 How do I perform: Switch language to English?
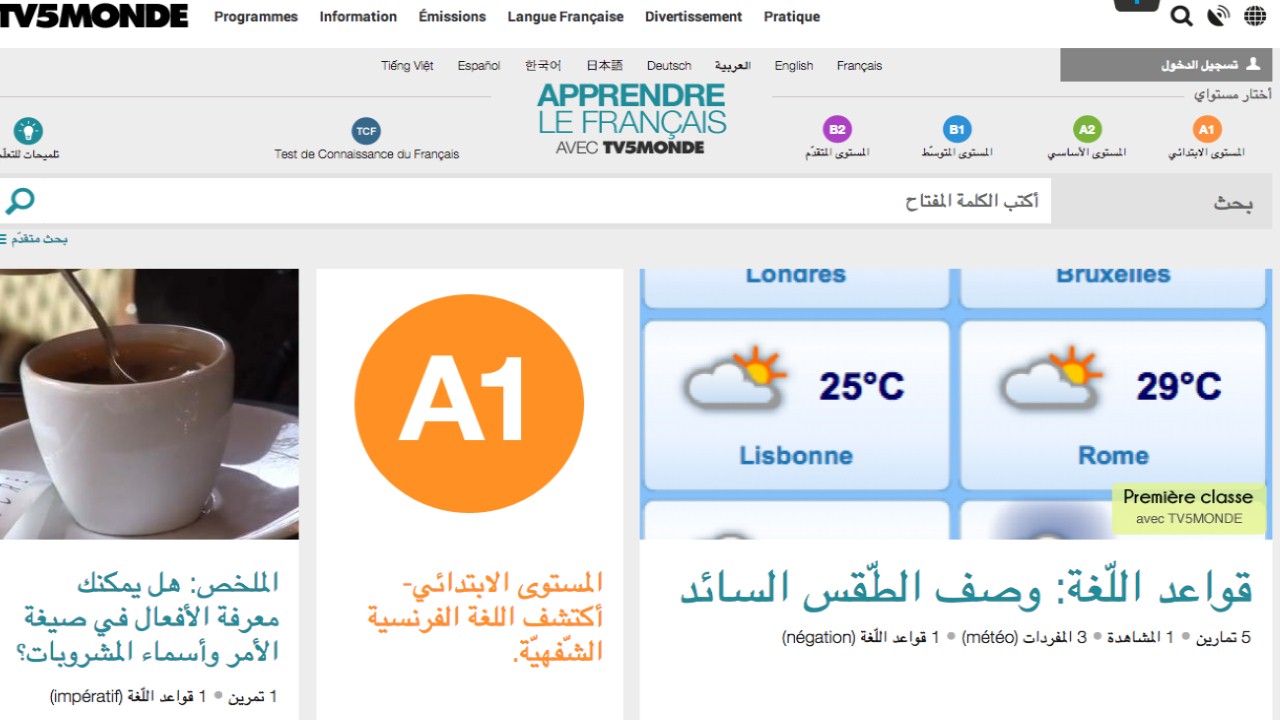point(794,66)
